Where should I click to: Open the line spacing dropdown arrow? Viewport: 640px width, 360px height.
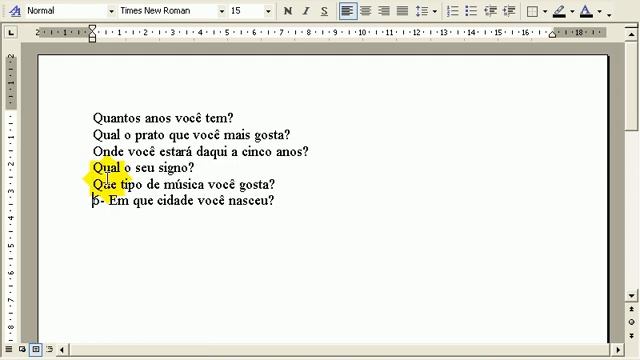(435, 11)
